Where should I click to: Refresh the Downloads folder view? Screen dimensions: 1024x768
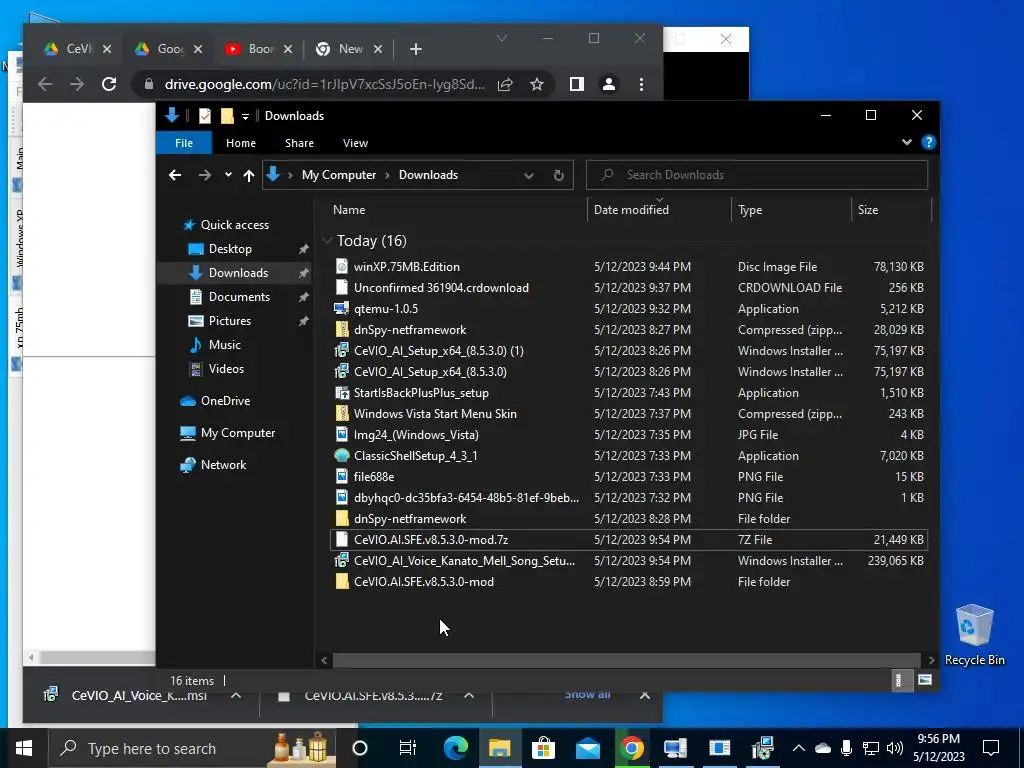point(558,175)
